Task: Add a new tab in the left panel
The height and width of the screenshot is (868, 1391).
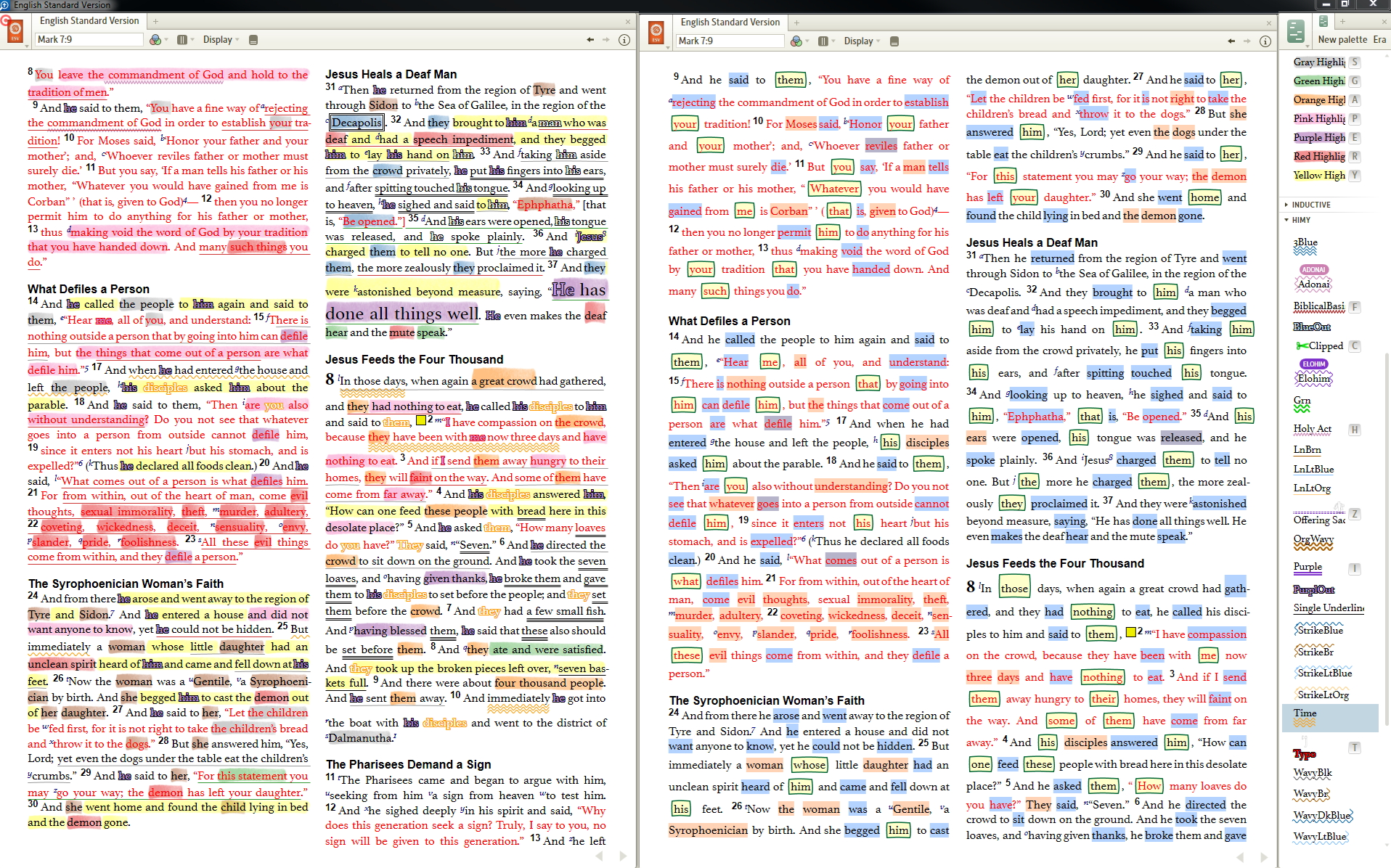Action: [155, 22]
